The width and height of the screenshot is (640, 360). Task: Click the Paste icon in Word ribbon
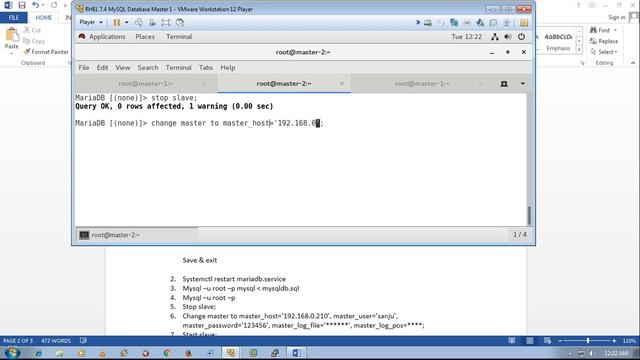12,36
